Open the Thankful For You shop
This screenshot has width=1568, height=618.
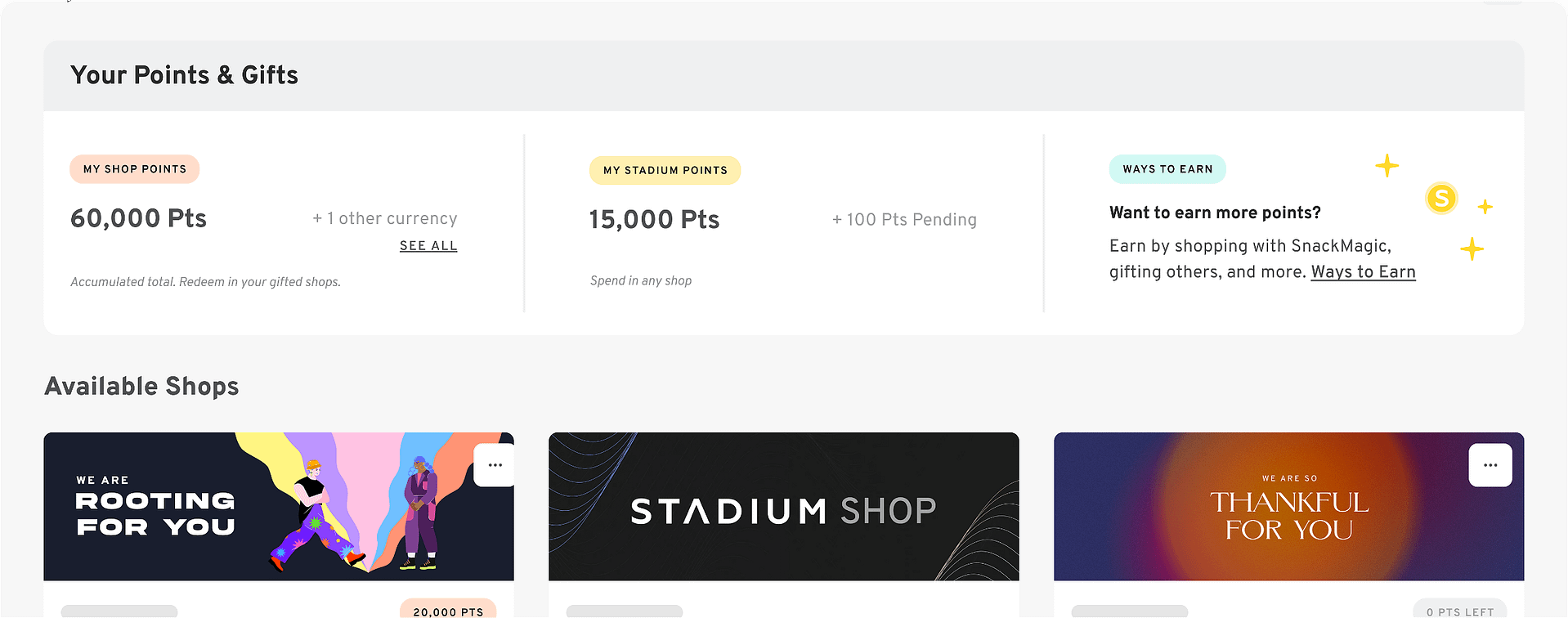click(1288, 507)
